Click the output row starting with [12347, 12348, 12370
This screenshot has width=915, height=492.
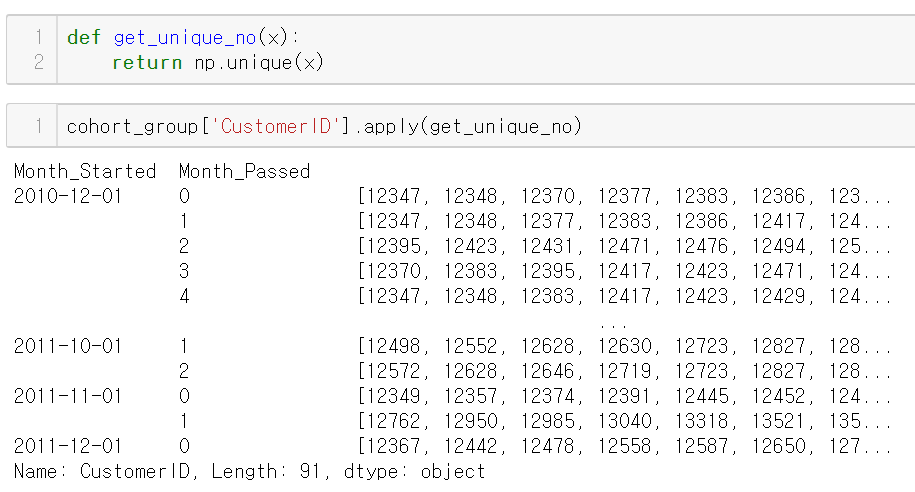624,196
